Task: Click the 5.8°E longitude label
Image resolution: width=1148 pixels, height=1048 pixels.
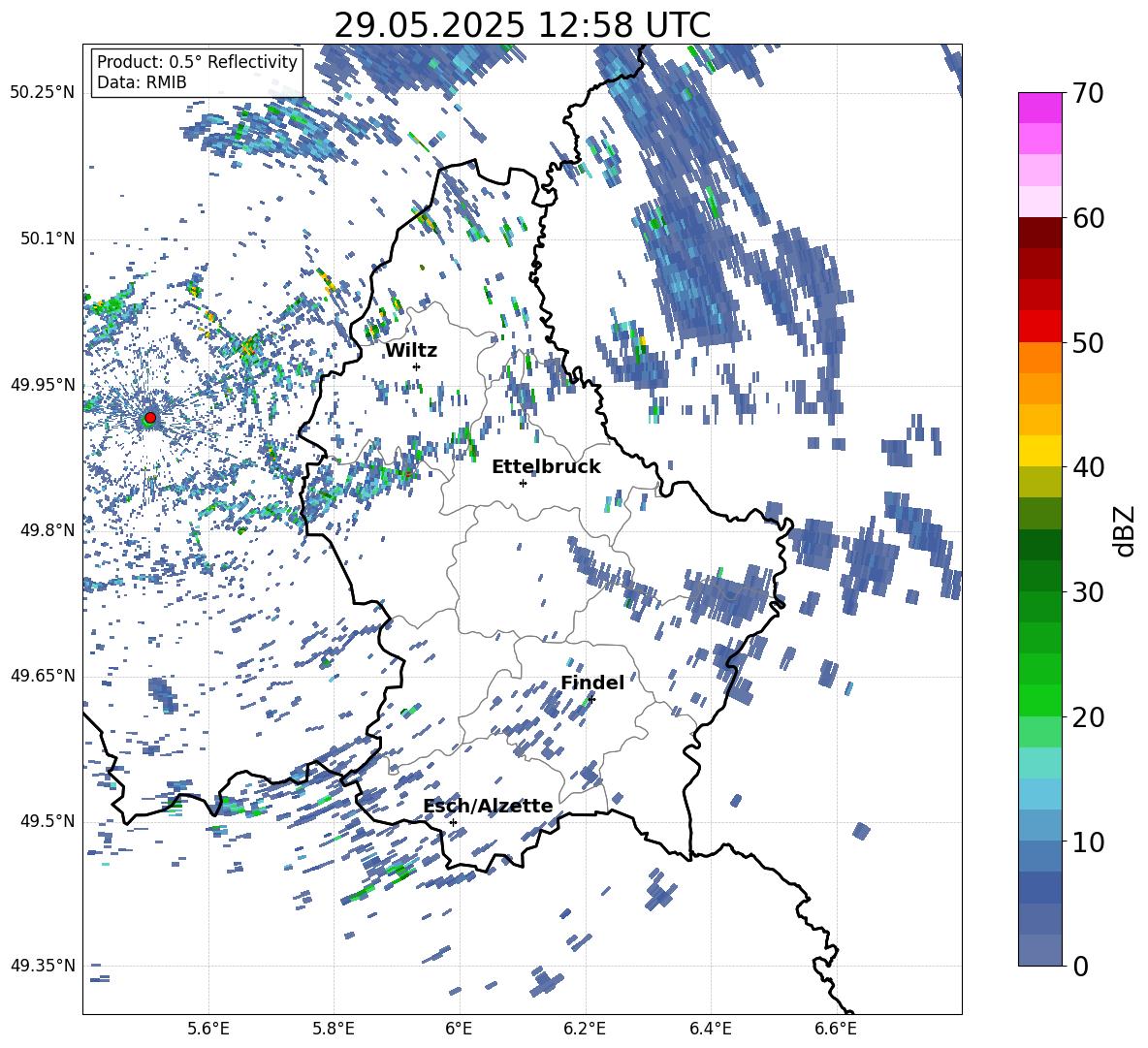Action: tap(334, 1029)
